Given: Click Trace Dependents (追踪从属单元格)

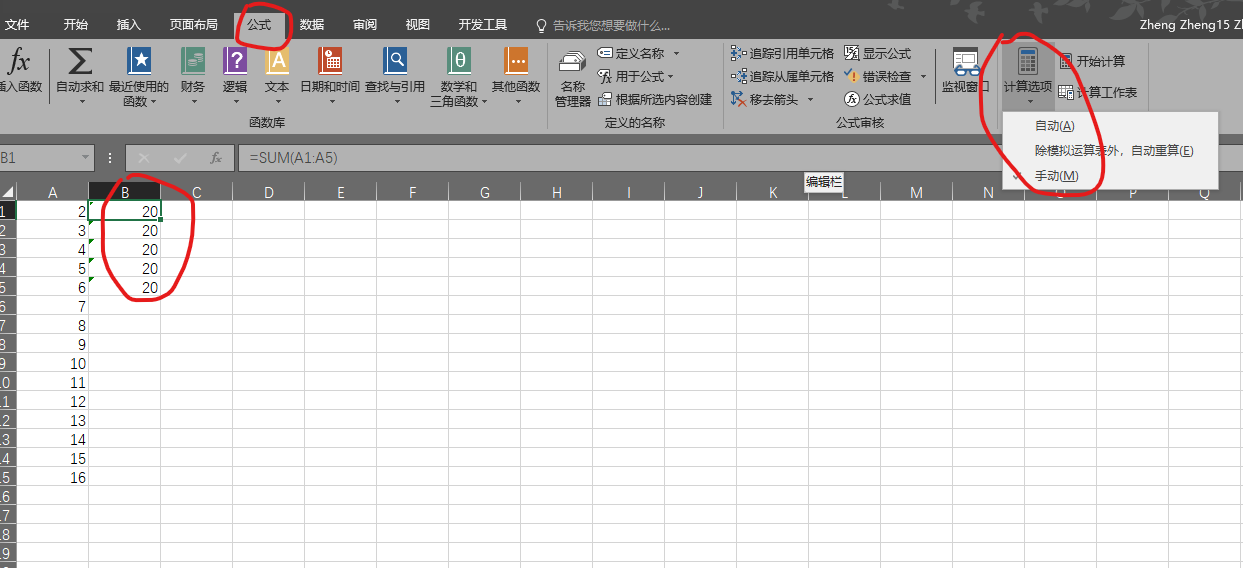Looking at the screenshot, I should tap(783, 76).
